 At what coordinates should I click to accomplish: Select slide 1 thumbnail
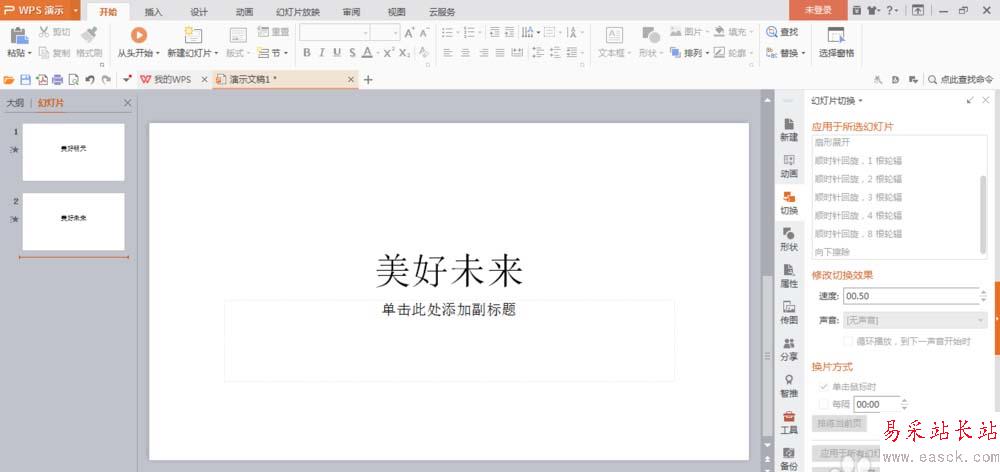point(73,152)
